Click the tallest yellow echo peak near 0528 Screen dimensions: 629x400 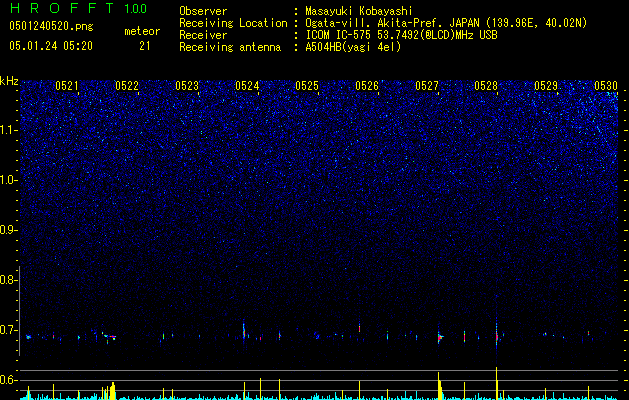tap(497, 383)
